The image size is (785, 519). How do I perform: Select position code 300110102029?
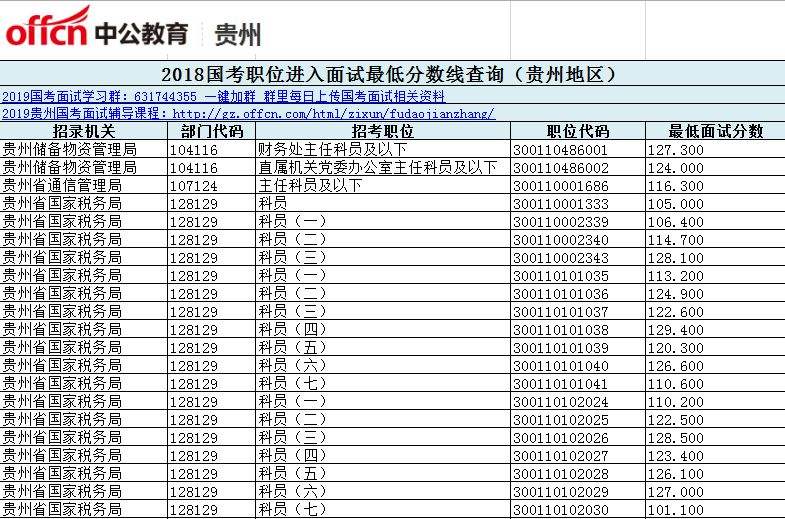click(x=578, y=491)
